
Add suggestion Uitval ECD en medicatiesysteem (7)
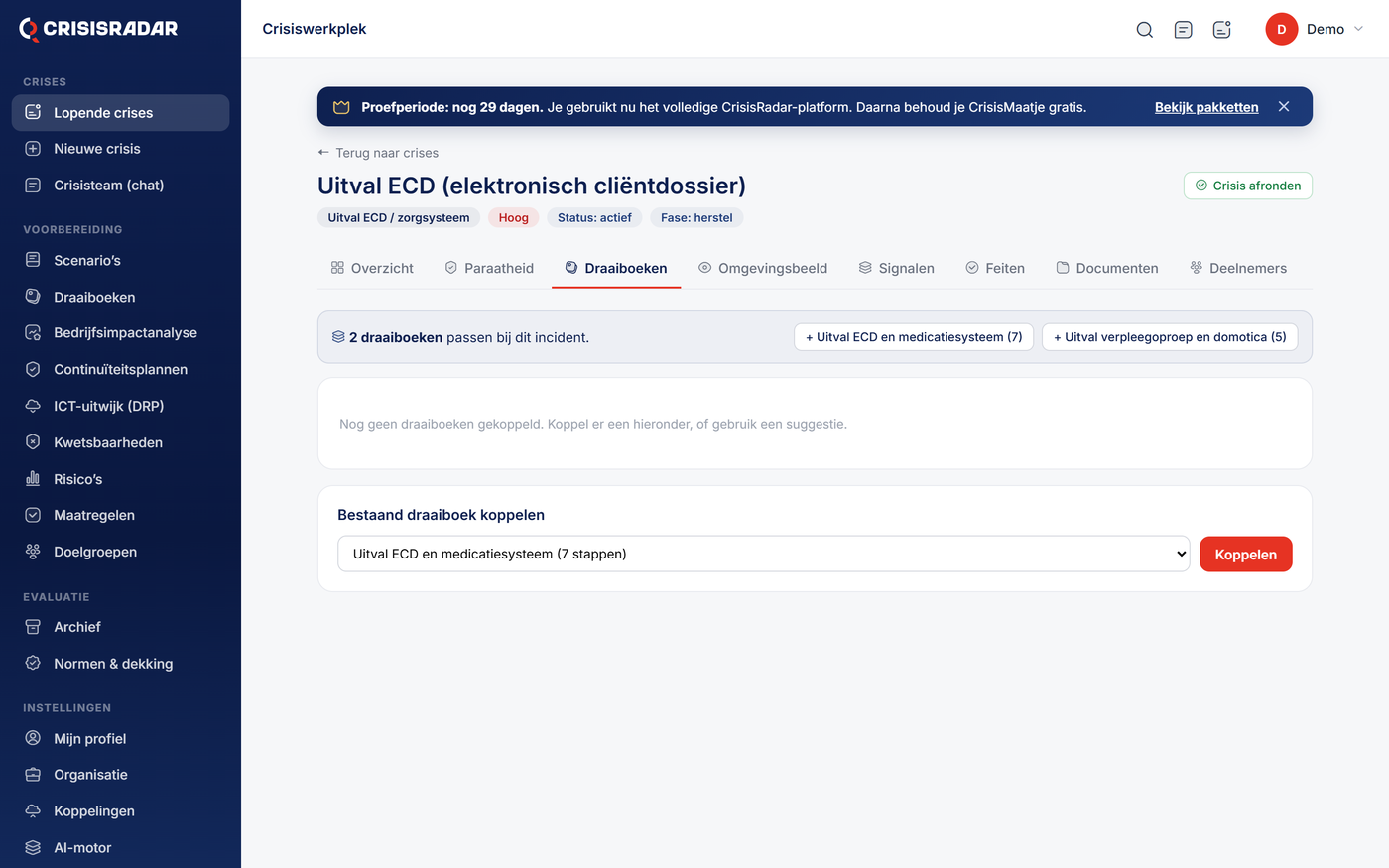point(914,337)
